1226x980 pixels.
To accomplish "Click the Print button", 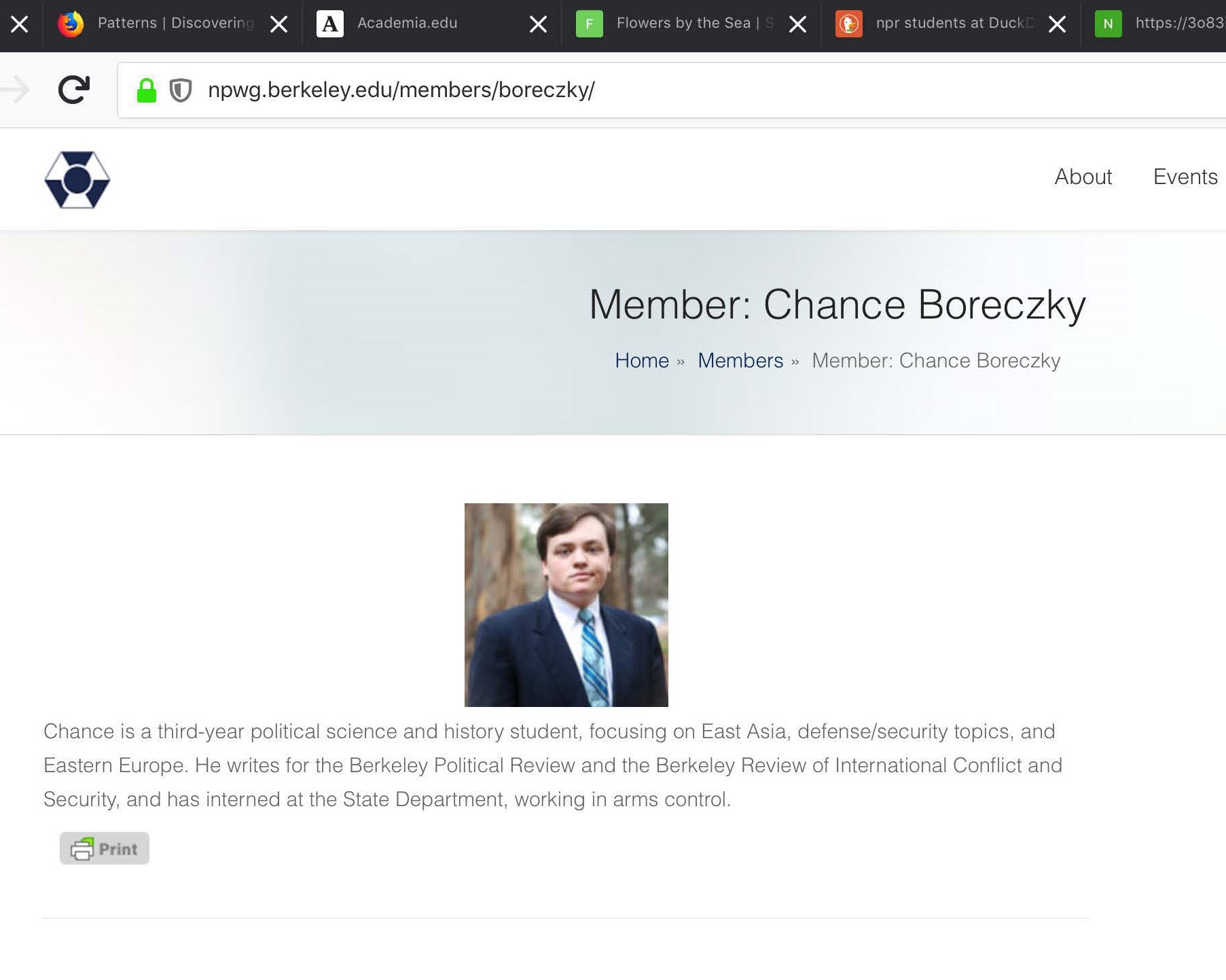I will coord(105,848).
